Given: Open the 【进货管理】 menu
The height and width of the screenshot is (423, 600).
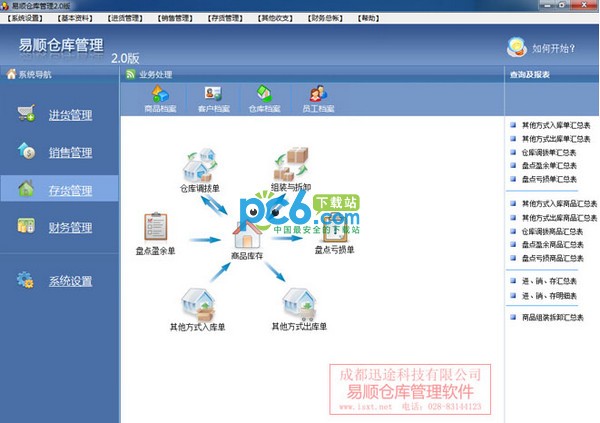Looking at the screenshot, I should click(x=125, y=18).
